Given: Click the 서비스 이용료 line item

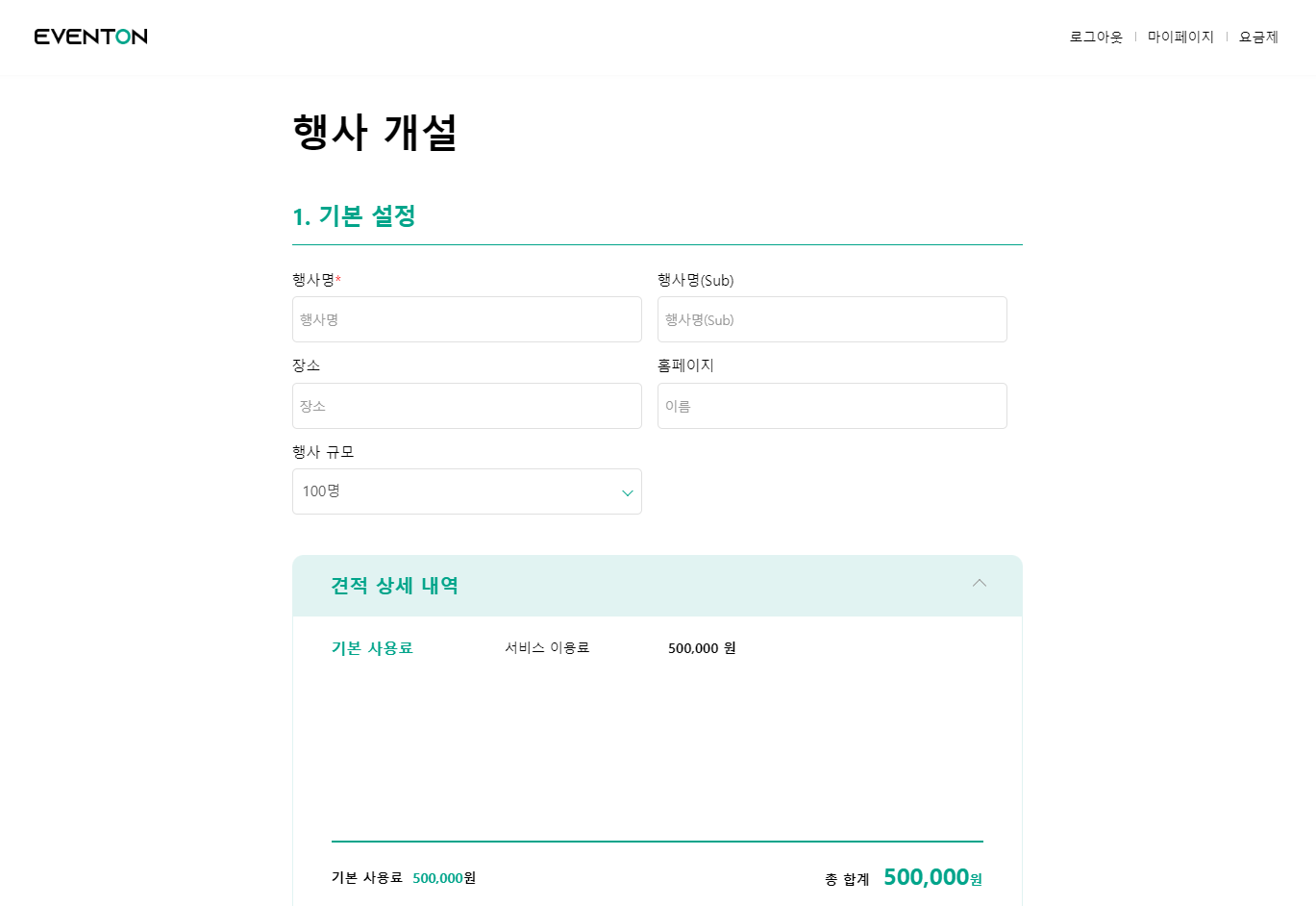Looking at the screenshot, I should pyautogui.click(x=547, y=648).
